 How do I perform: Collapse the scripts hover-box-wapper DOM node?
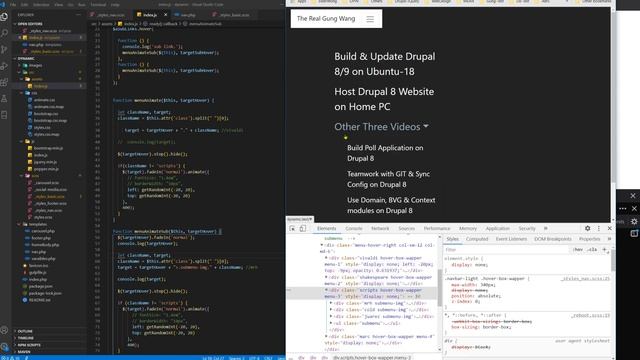(x=326, y=290)
